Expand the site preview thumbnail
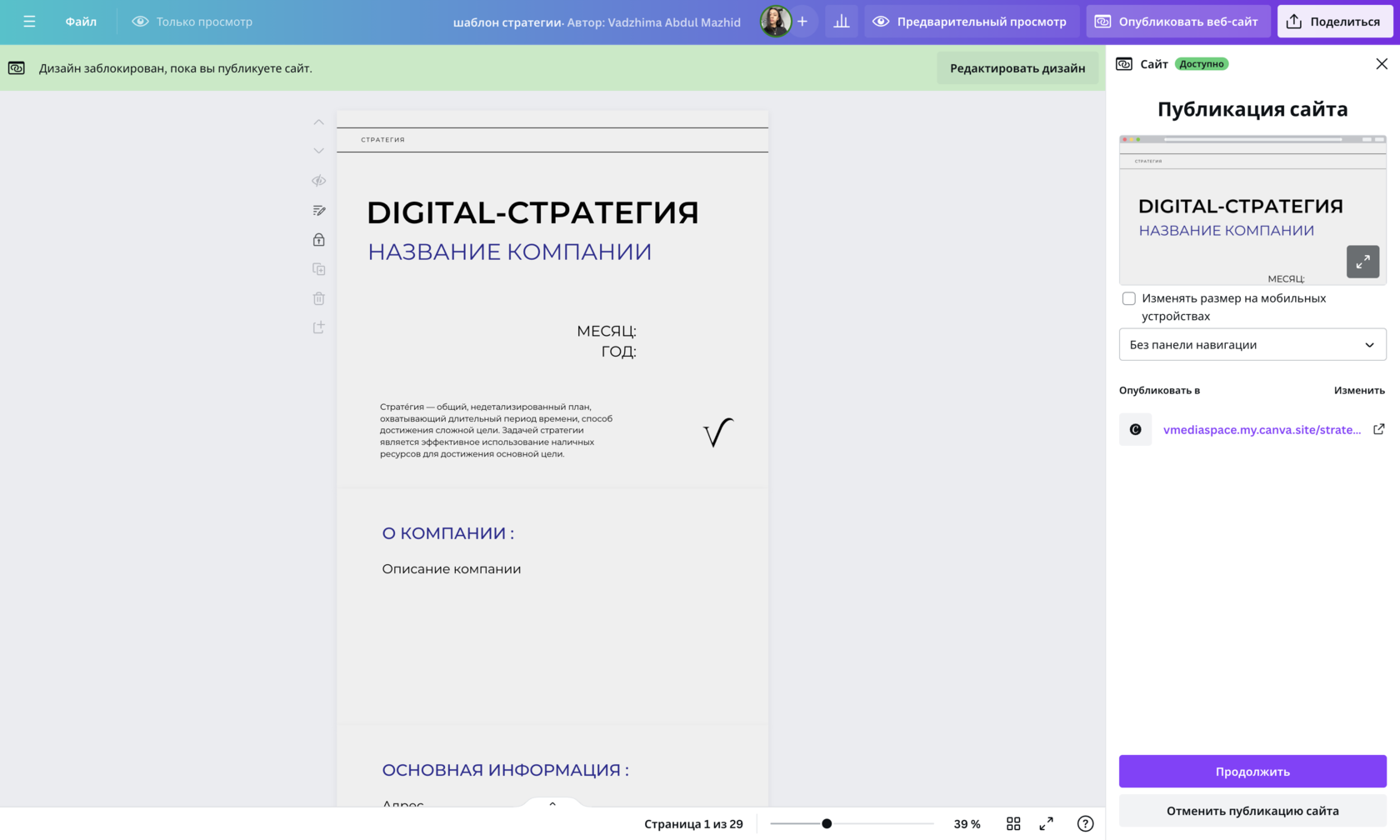 point(1362,262)
